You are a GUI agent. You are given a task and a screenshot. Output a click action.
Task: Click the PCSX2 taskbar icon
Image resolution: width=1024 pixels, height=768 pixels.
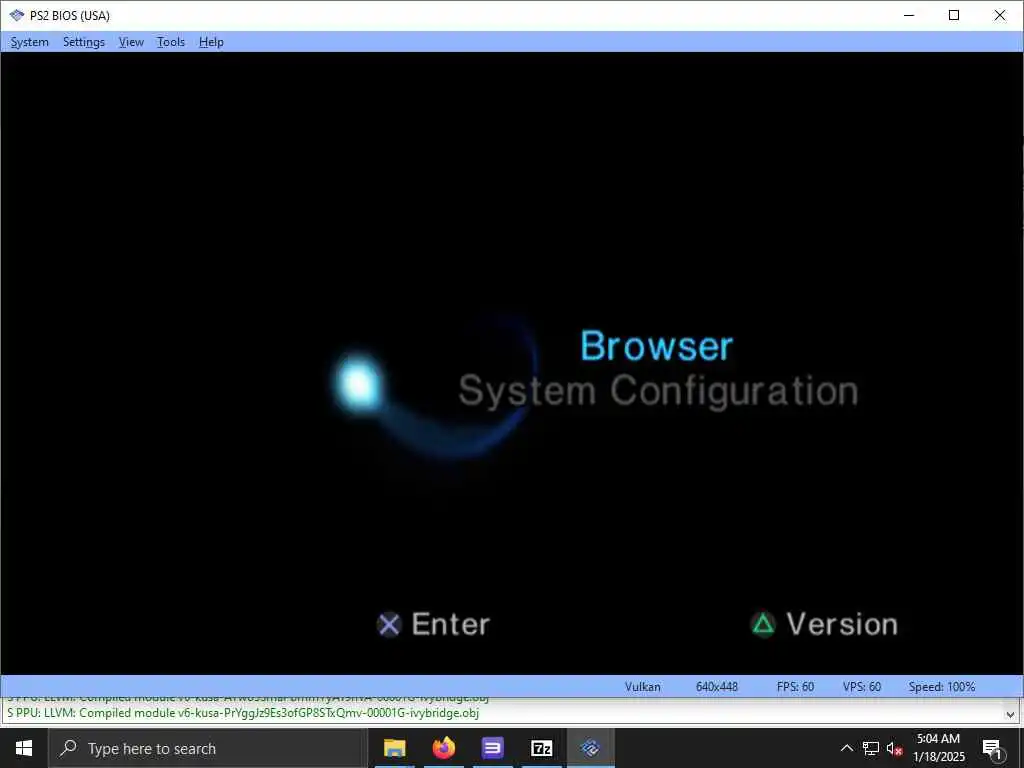[x=590, y=748]
